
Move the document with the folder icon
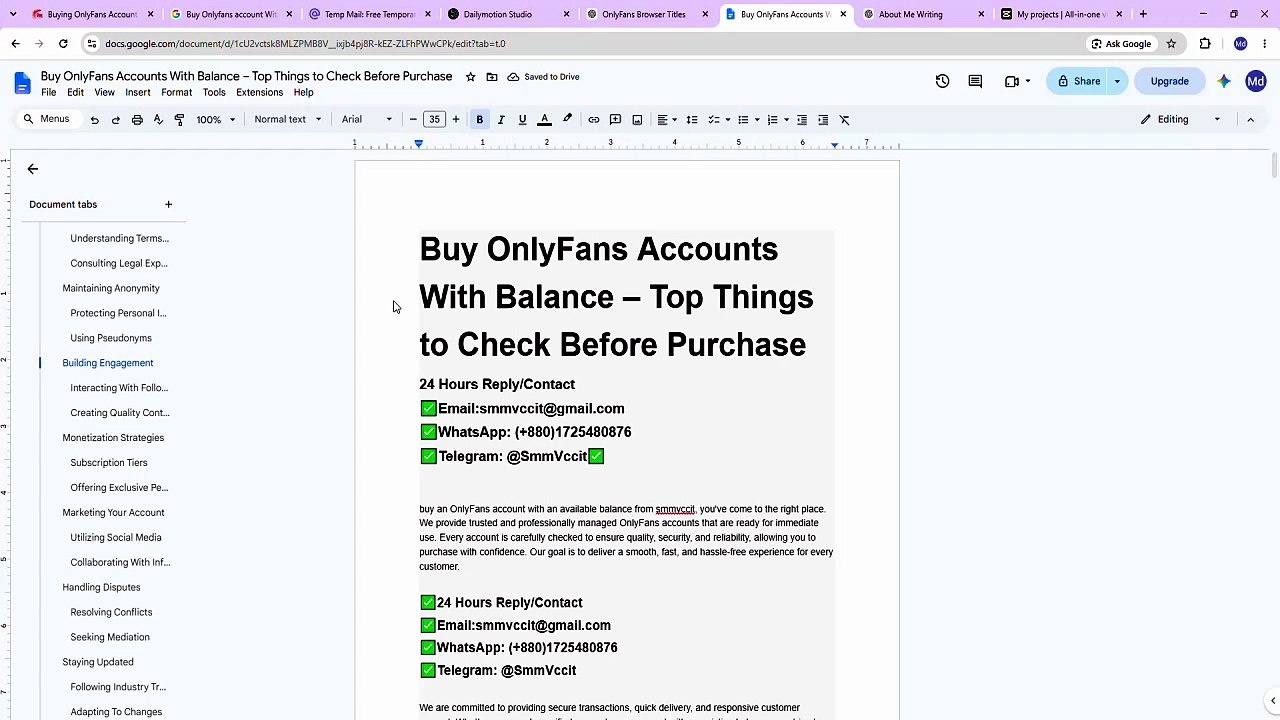click(x=492, y=77)
